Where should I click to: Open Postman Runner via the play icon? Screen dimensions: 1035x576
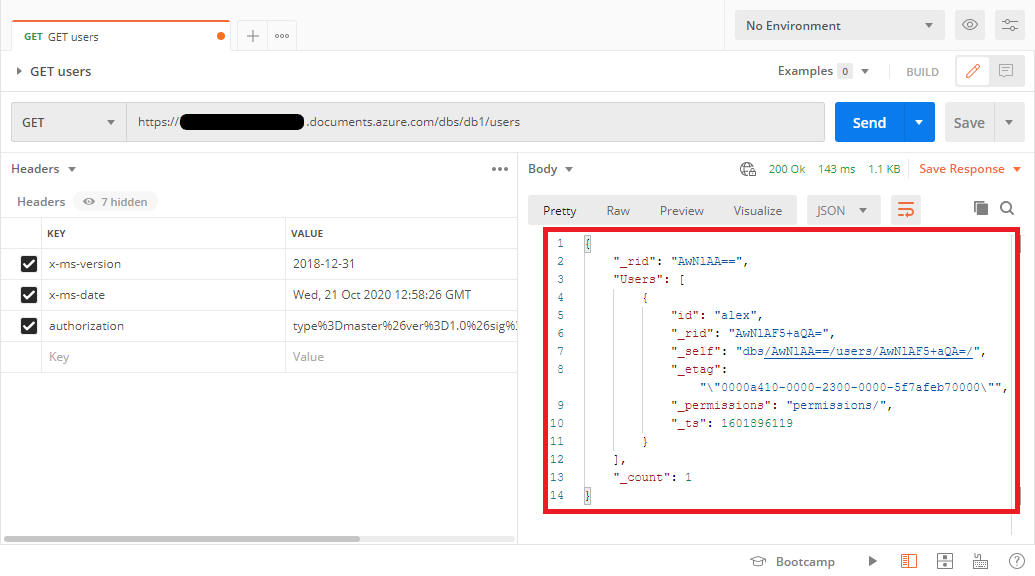pos(872,561)
